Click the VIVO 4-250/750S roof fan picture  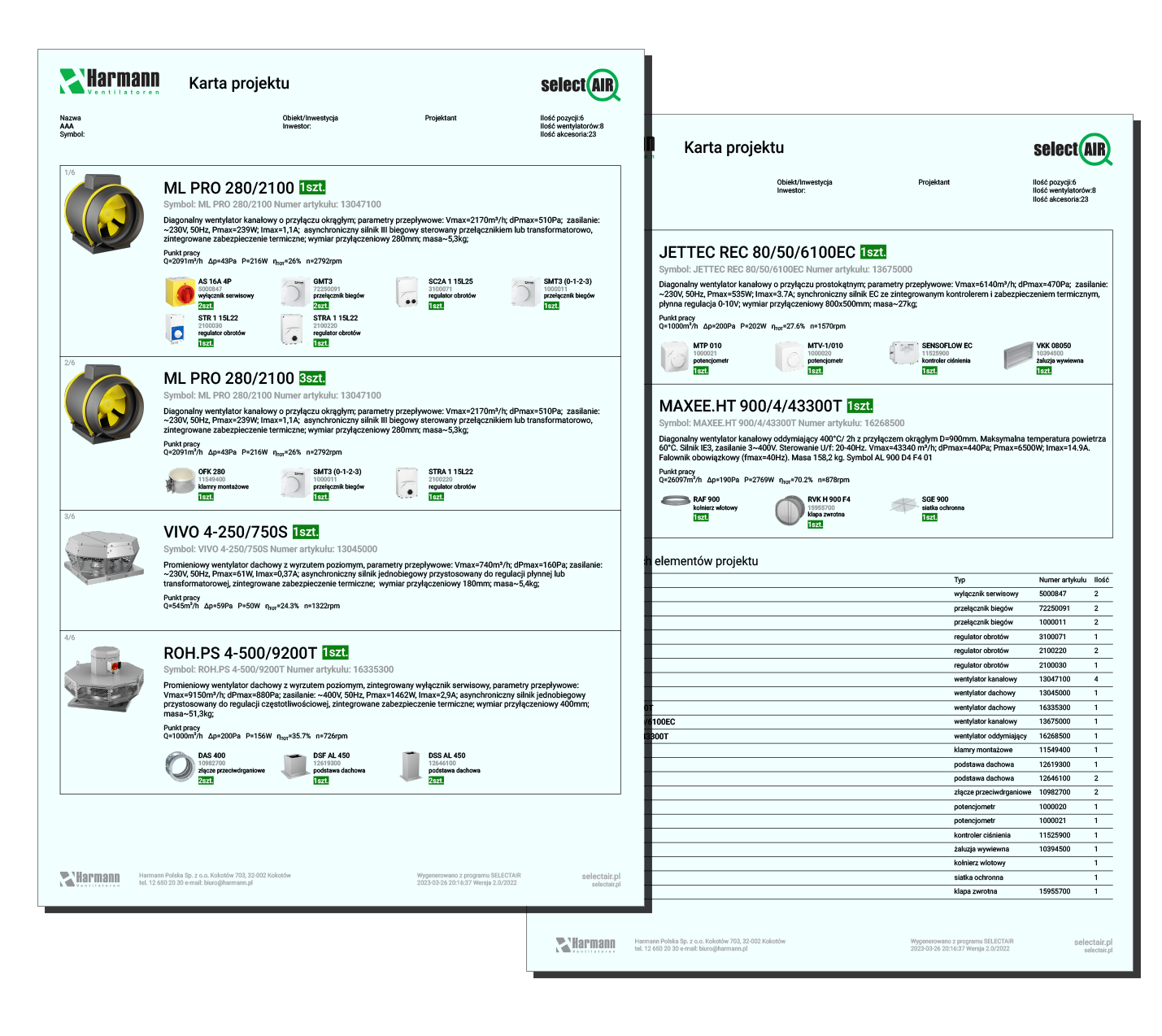(x=103, y=559)
